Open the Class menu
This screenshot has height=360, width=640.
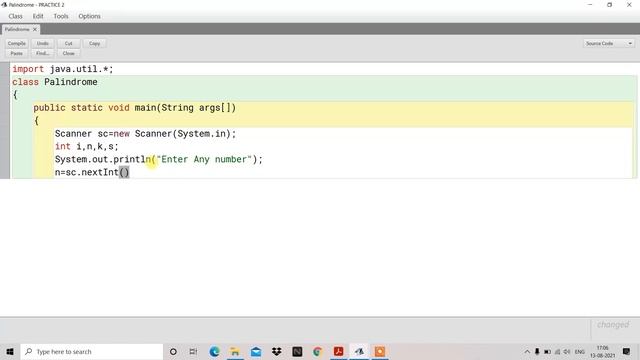(16, 16)
